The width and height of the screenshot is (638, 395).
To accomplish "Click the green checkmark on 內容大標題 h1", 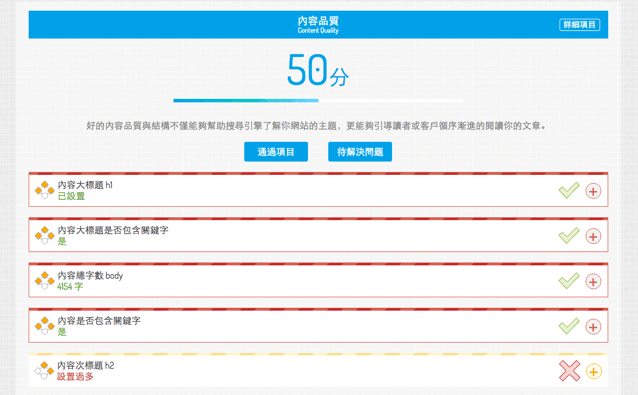I will tap(569, 190).
